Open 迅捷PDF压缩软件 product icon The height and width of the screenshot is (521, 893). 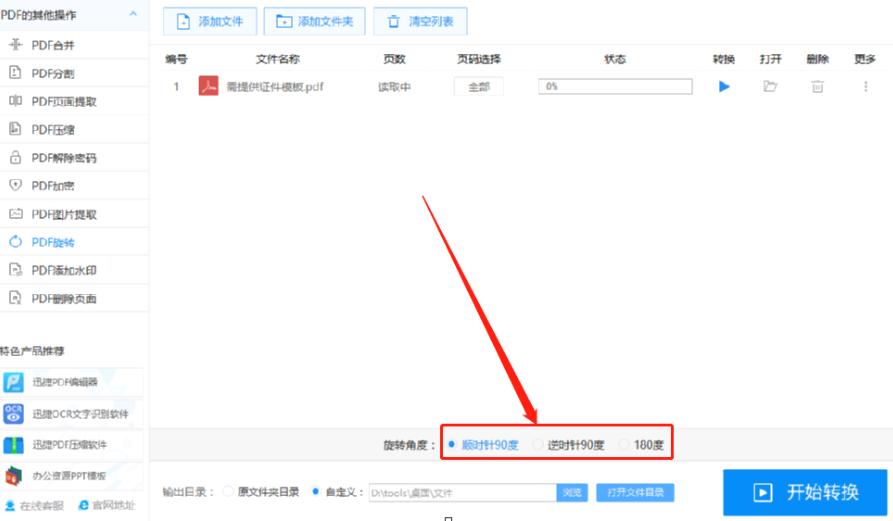click(13, 445)
